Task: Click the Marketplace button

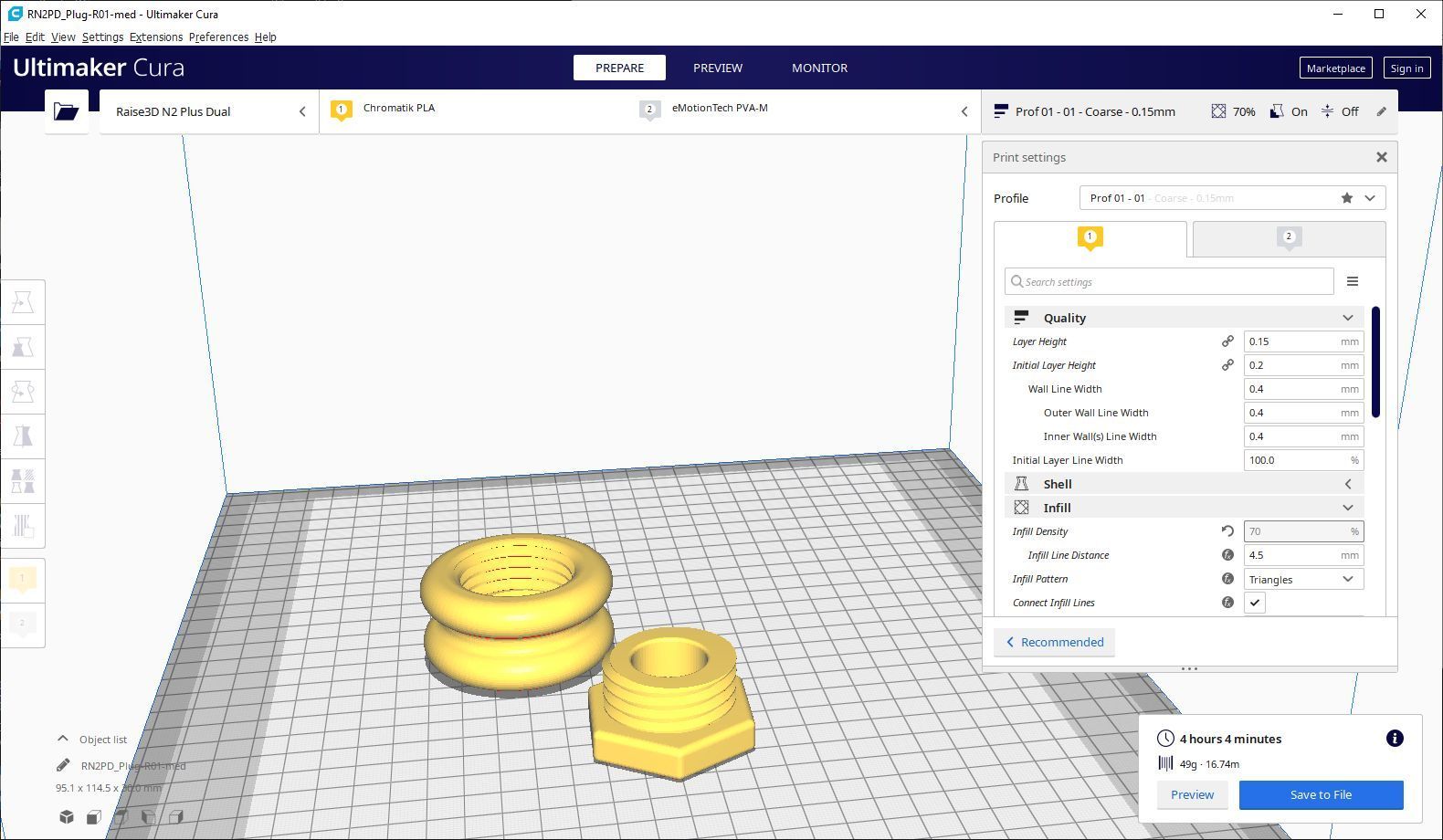Action: click(1334, 68)
